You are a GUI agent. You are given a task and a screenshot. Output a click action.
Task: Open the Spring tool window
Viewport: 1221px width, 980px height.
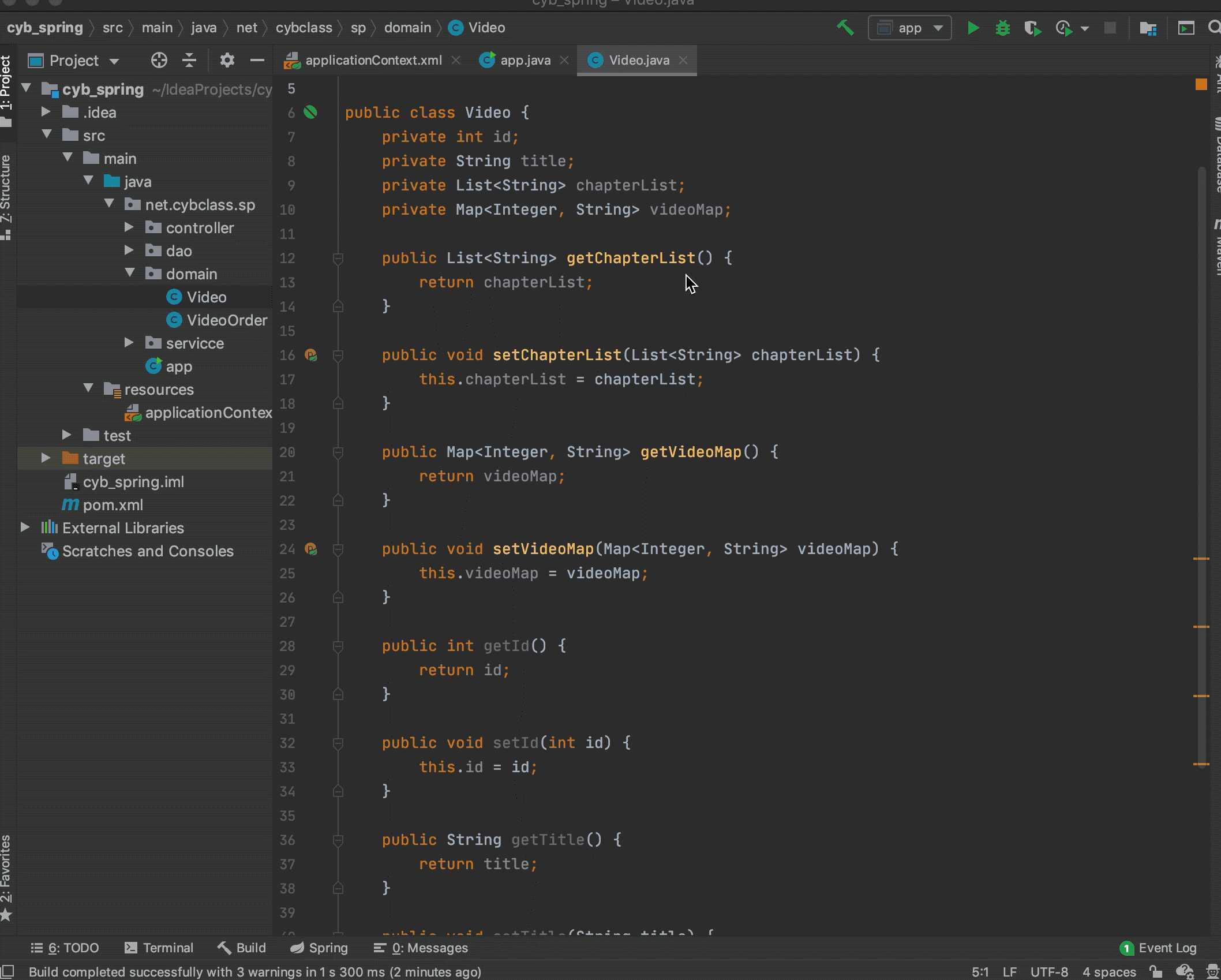coord(319,948)
